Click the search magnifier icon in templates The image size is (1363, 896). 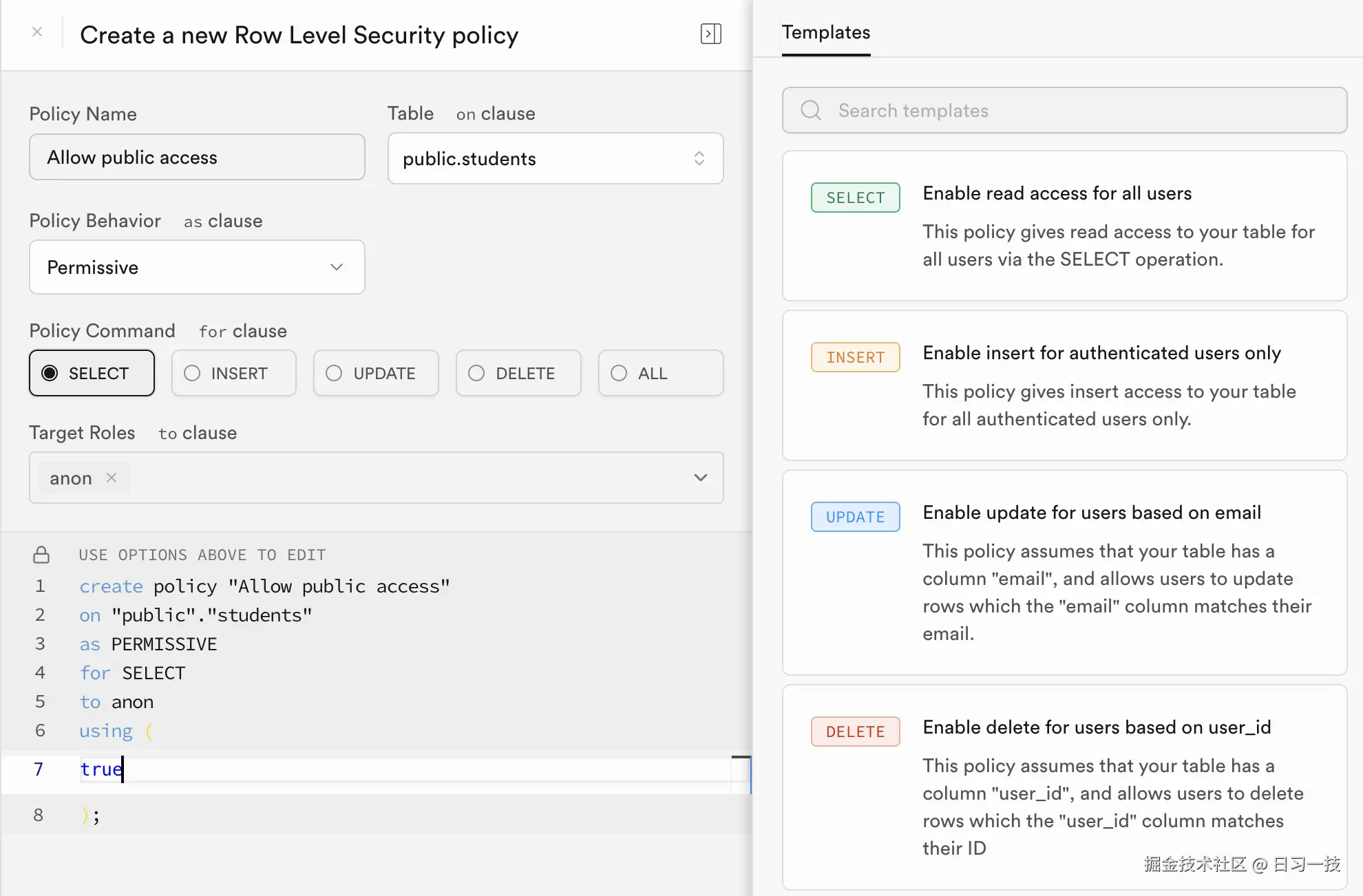811,110
